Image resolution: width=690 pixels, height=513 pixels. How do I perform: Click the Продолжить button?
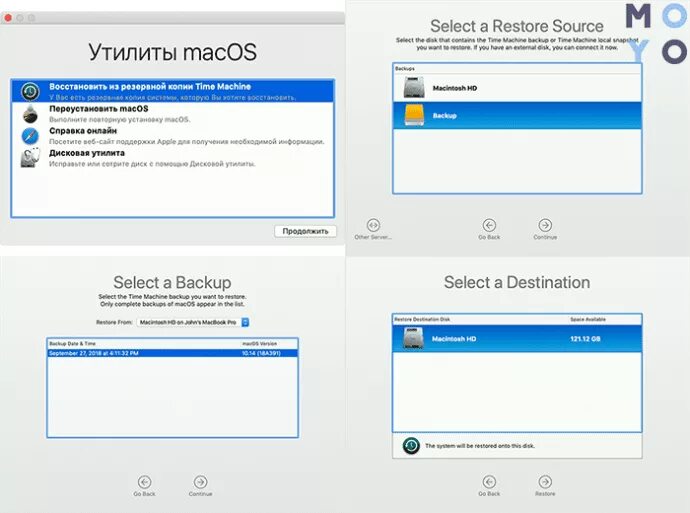tap(305, 231)
